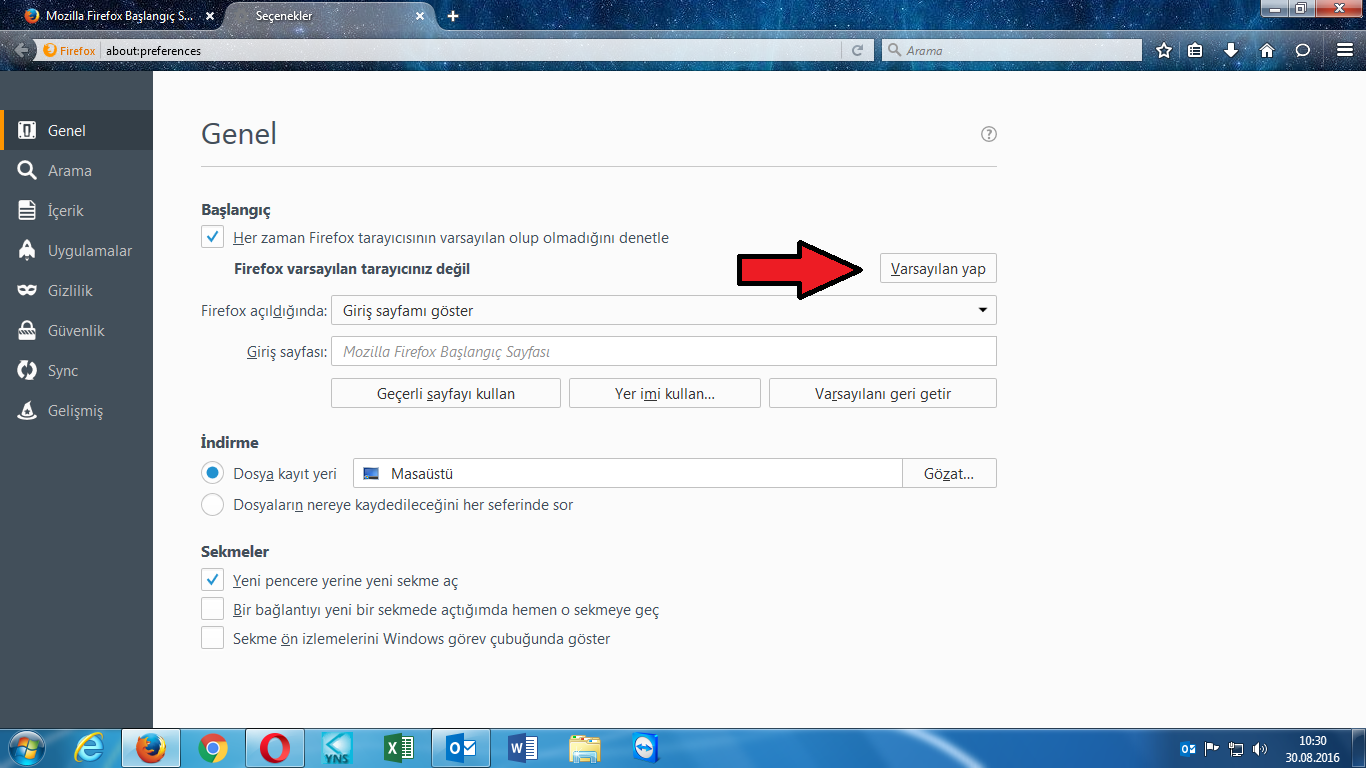Viewport: 1366px width, 768px height.
Task: Open a new tab with plus icon
Action: click(x=453, y=16)
